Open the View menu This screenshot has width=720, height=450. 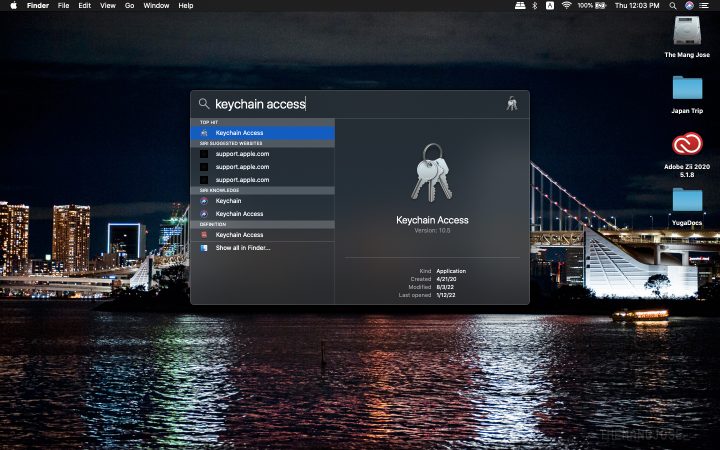(108, 6)
